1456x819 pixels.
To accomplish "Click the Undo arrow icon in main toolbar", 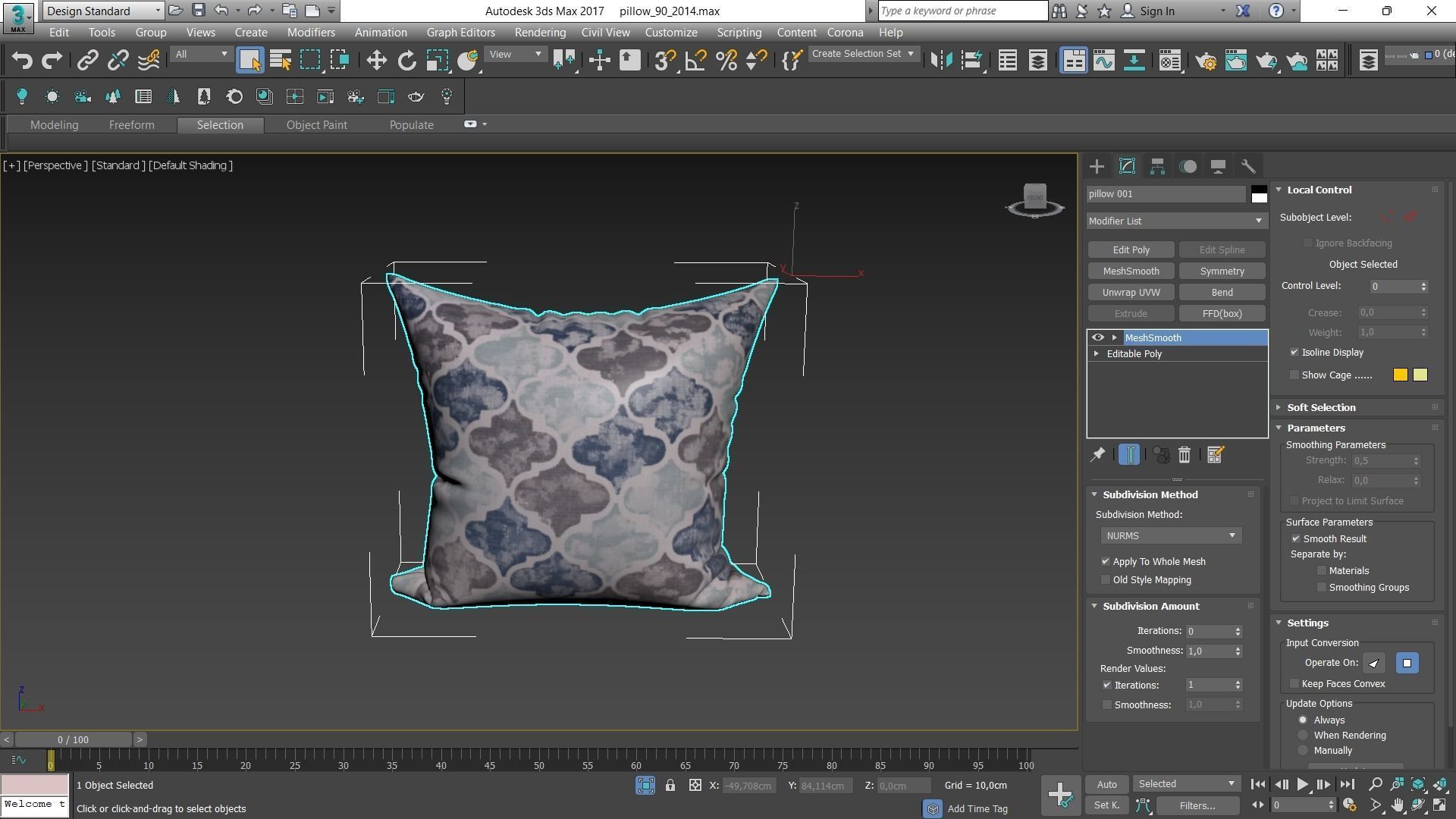I will 22,60.
